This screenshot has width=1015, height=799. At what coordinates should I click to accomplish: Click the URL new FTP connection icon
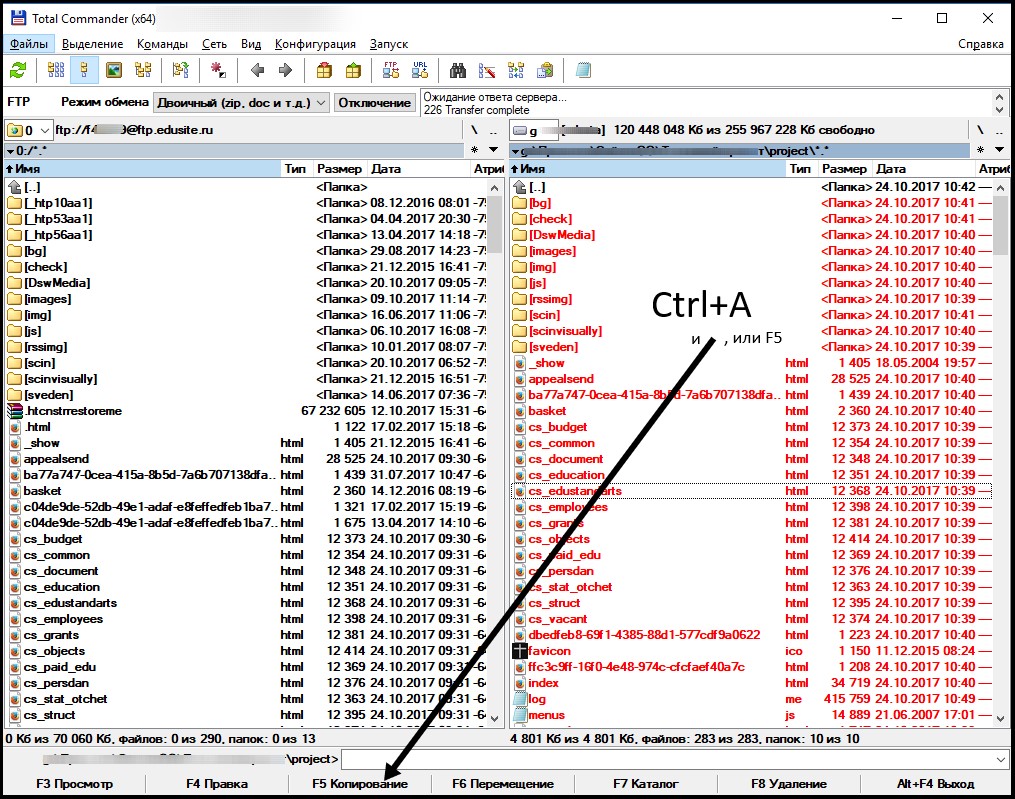click(420, 70)
